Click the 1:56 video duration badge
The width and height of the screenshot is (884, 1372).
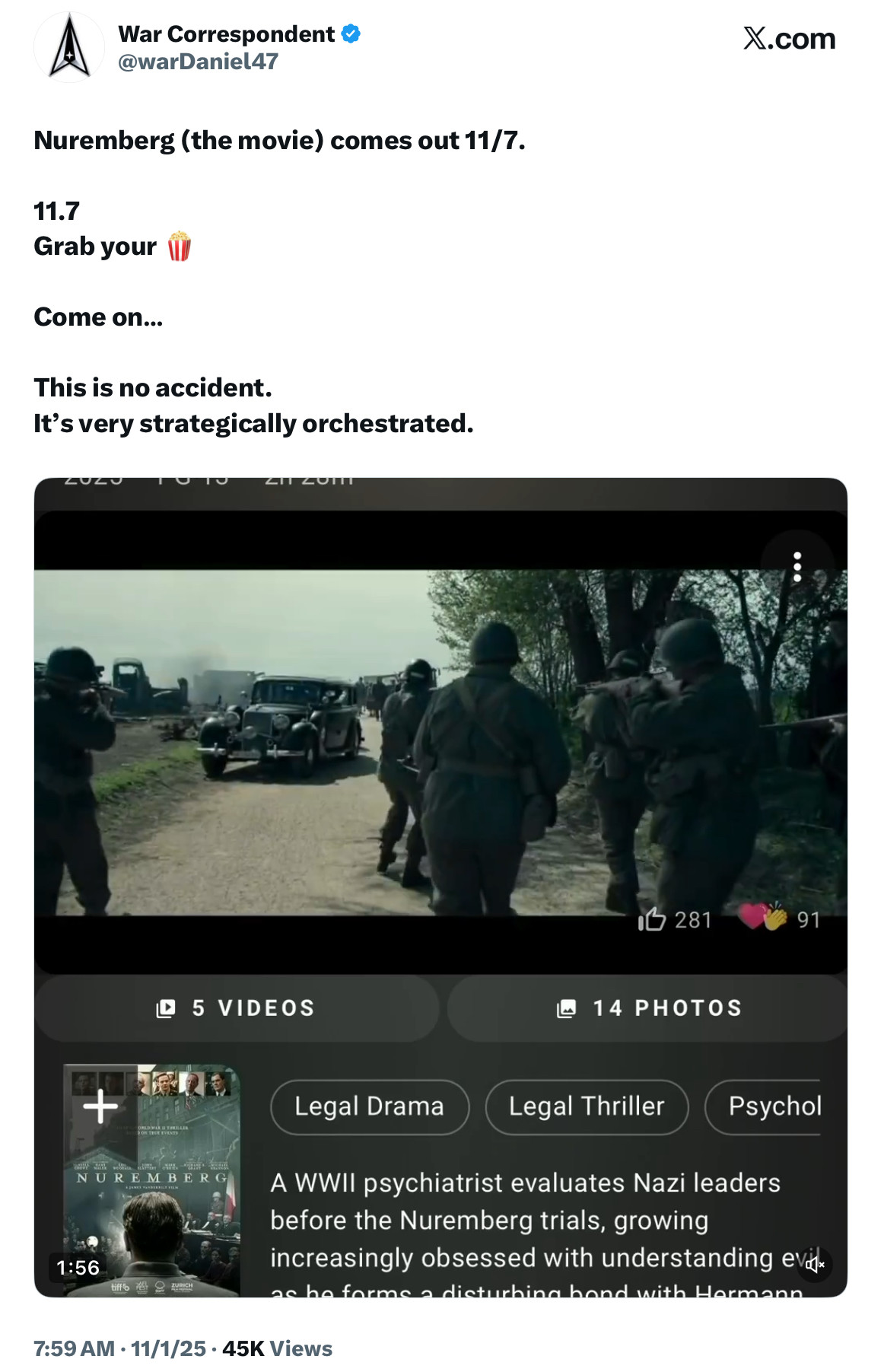tap(78, 1267)
